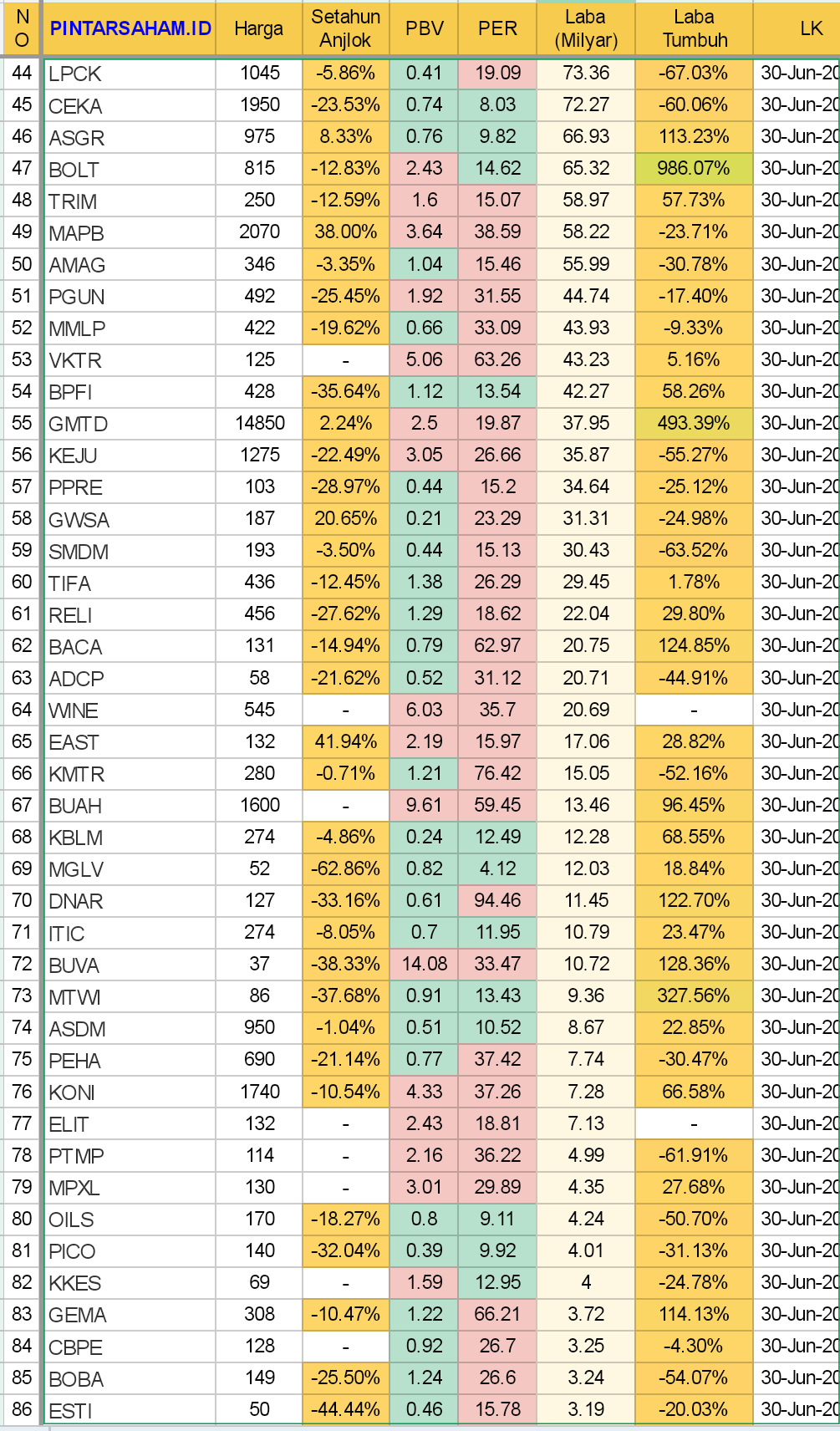Open the PINTARSAHAM.ID header link

[130, 28]
